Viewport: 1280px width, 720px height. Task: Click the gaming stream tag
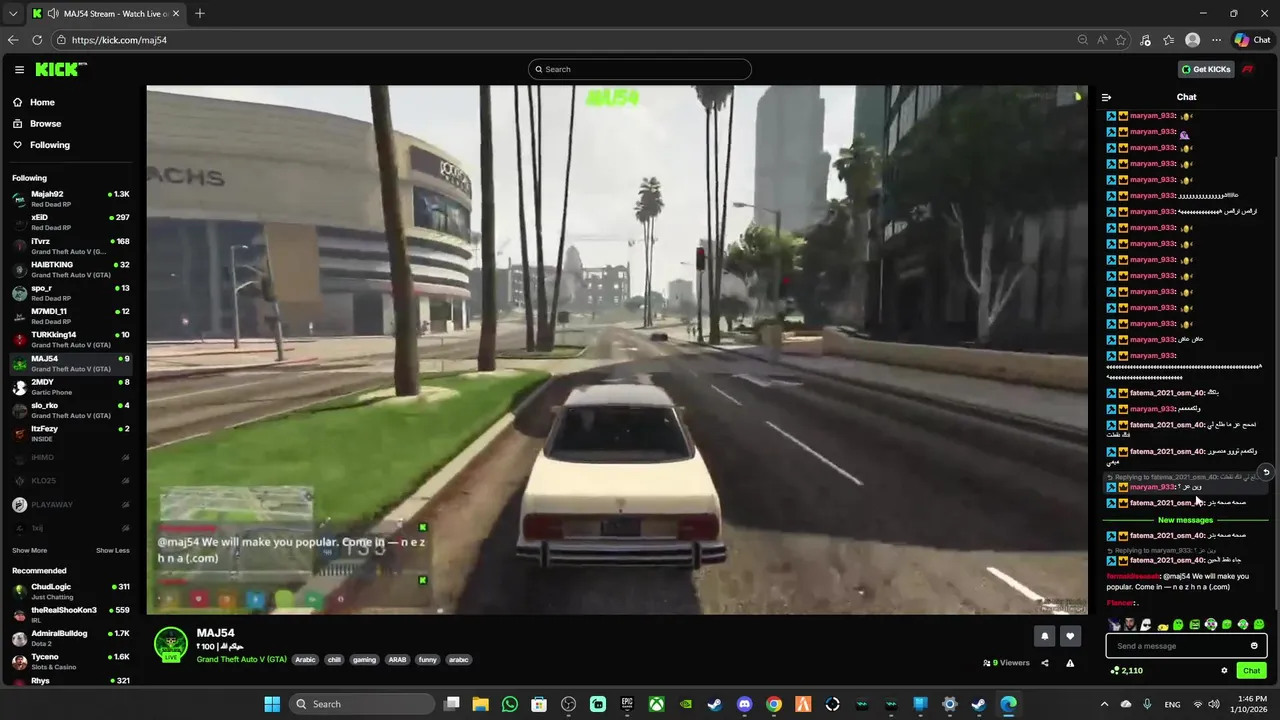pyautogui.click(x=364, y=660)
